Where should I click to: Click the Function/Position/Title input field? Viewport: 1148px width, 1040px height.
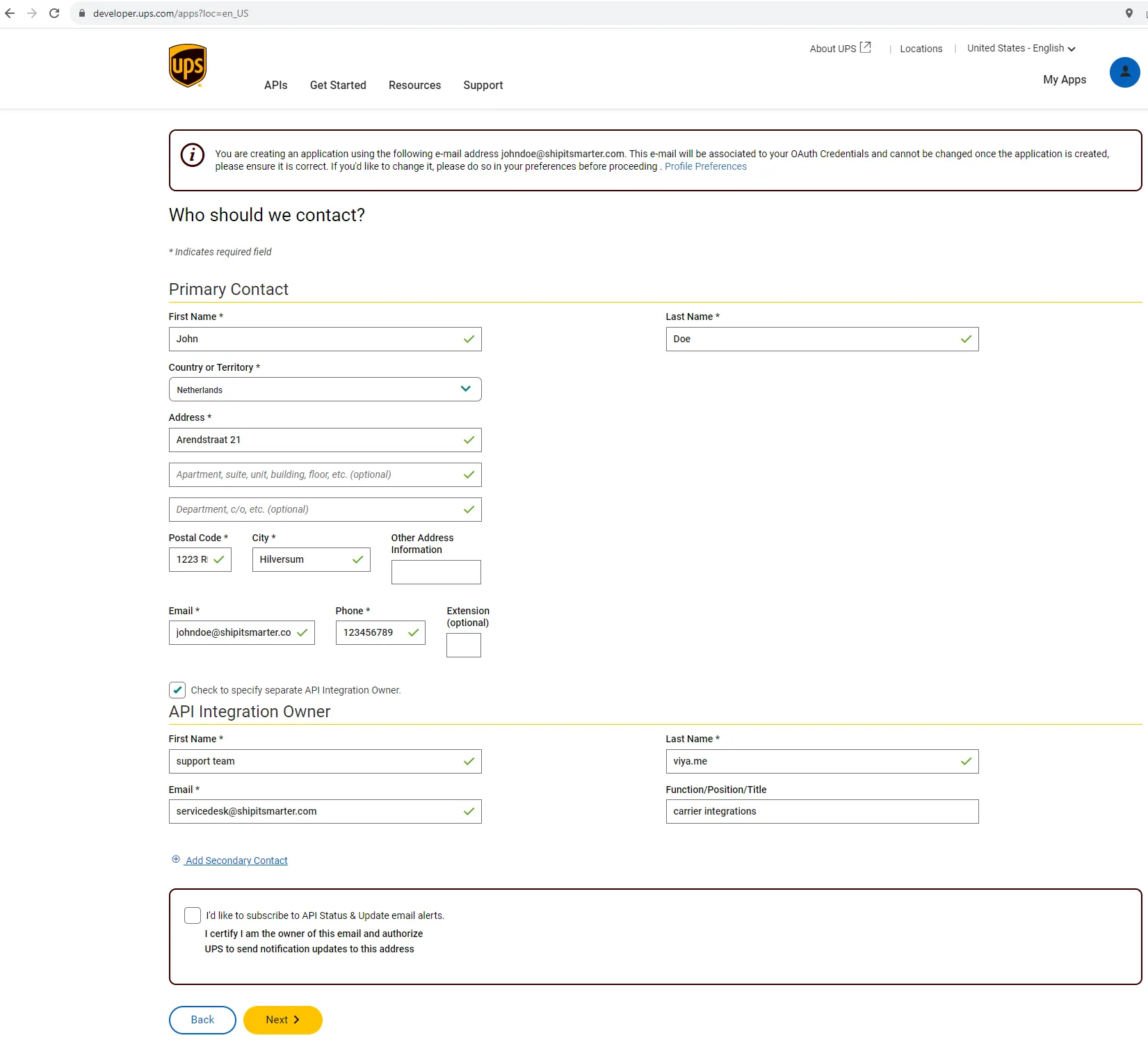tap(821, 811)
